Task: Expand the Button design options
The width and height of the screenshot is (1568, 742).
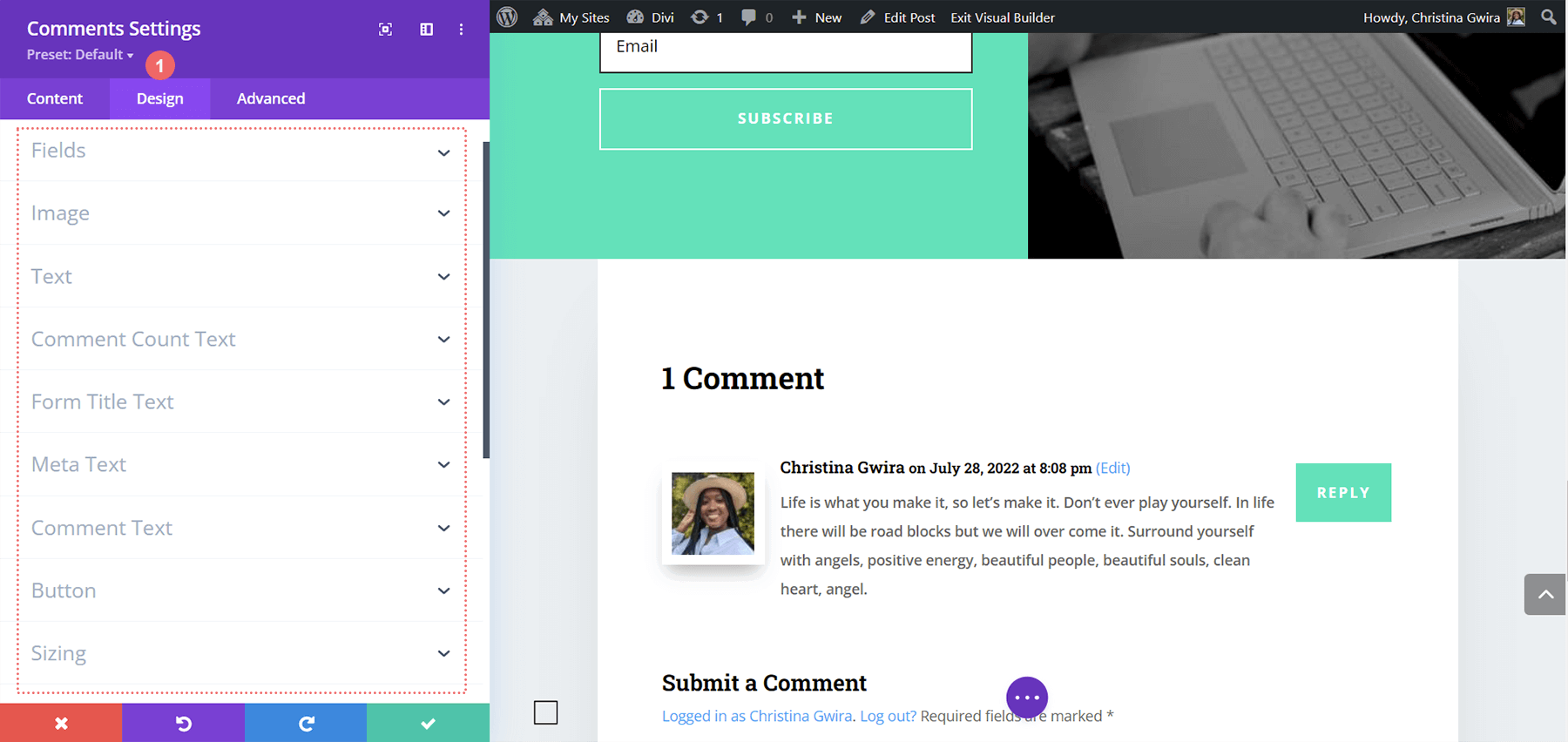Action: click(x=240, y=590)
